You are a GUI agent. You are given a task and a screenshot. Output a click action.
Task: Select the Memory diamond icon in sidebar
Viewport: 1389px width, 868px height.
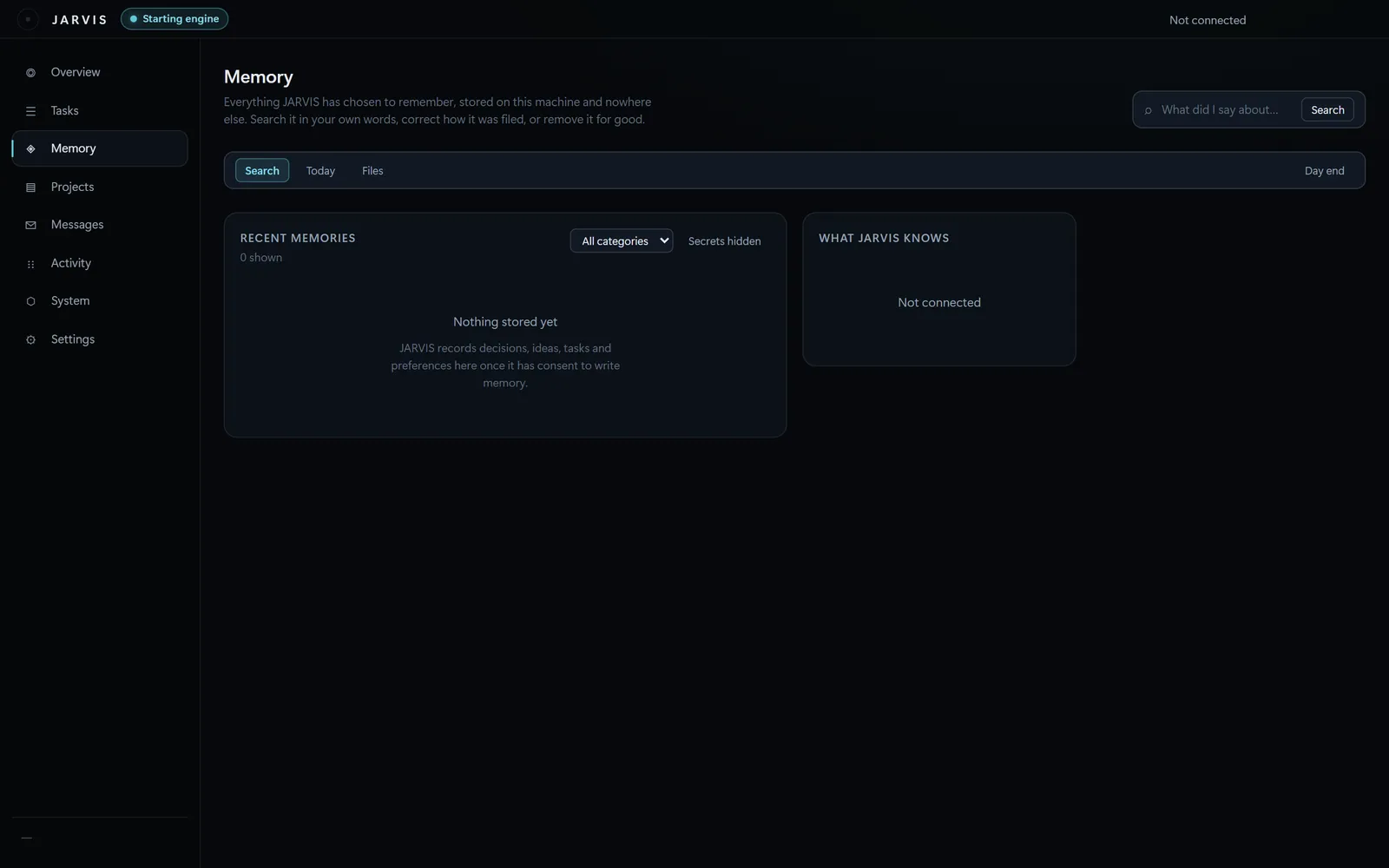coord(30,149)
